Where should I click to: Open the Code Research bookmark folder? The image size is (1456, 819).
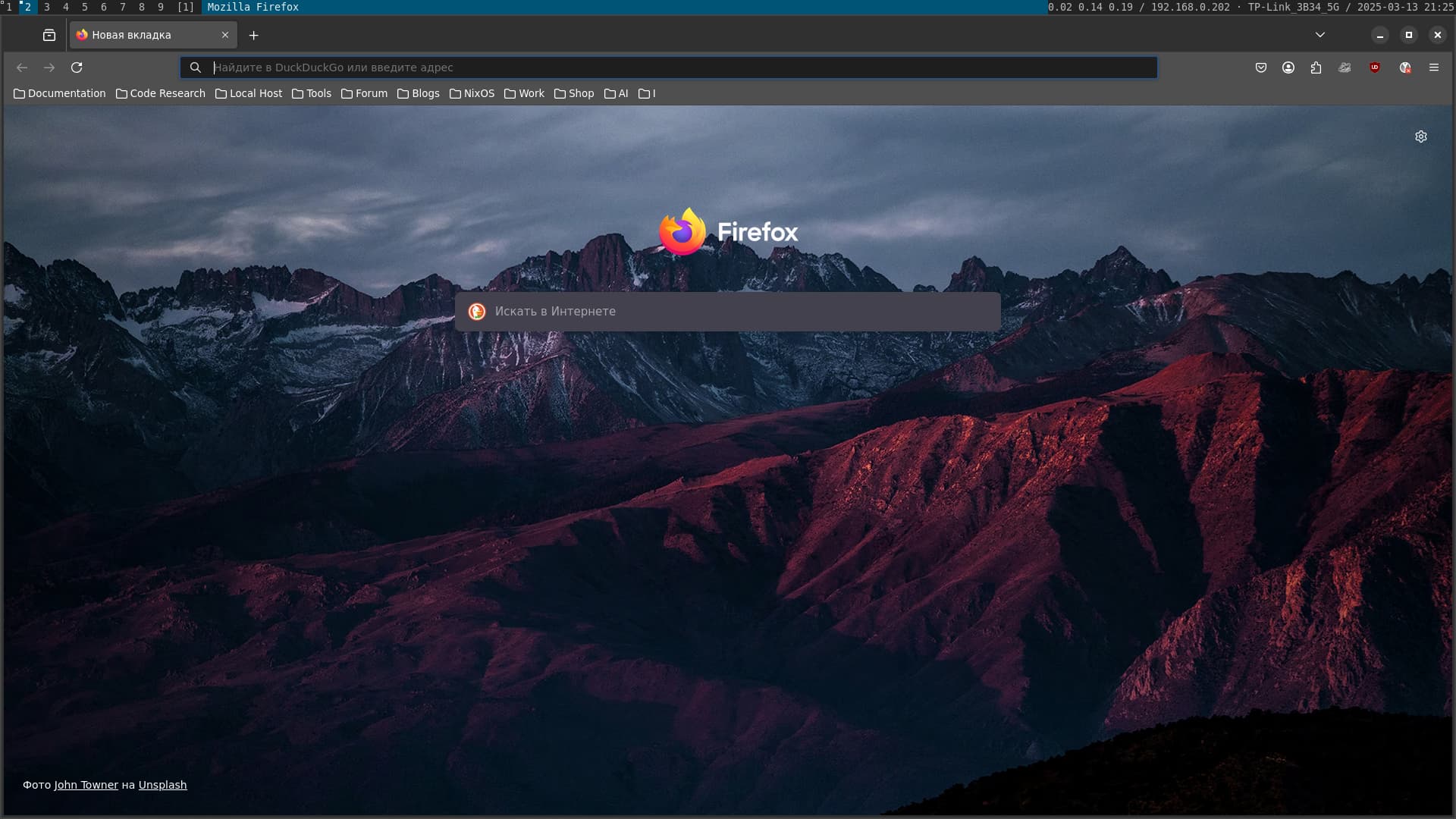(x=161, y=93)
